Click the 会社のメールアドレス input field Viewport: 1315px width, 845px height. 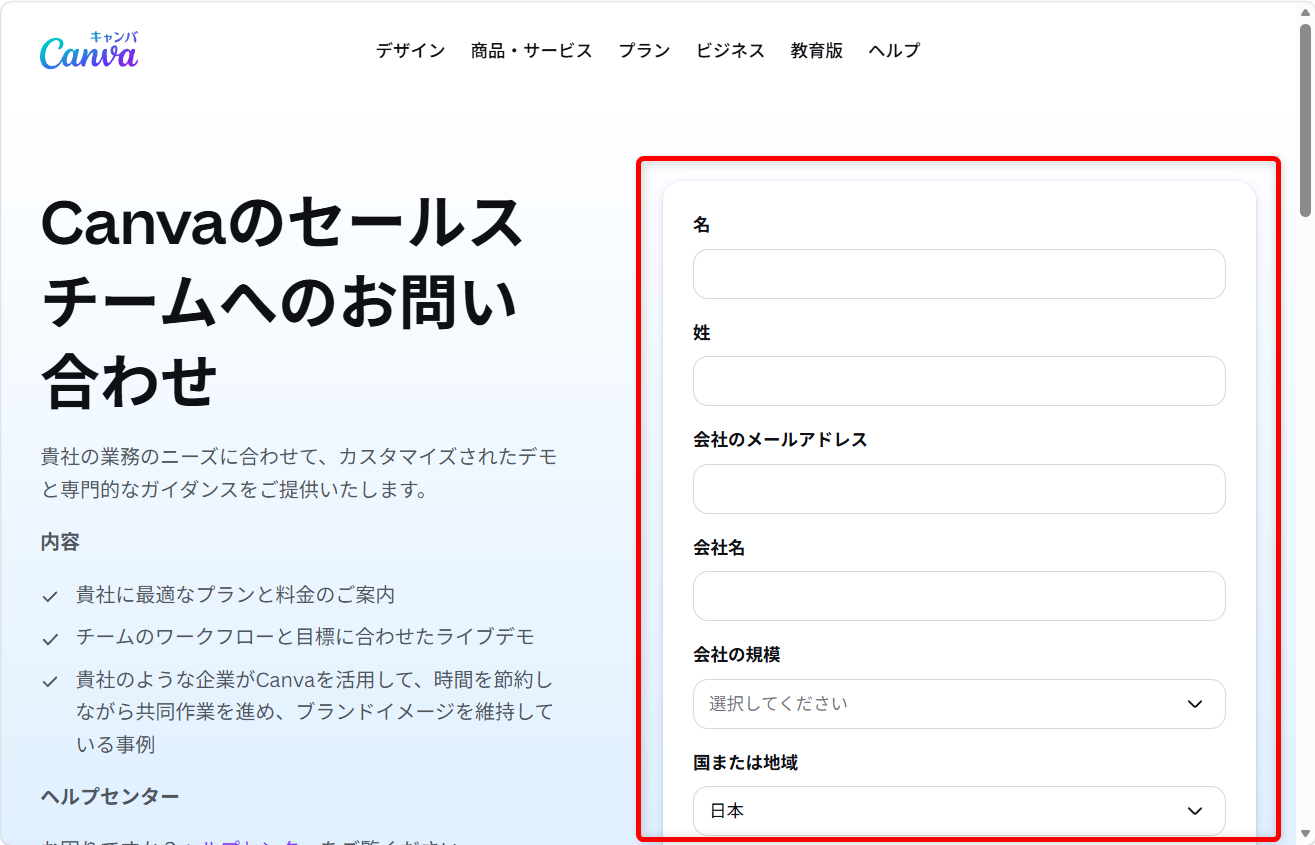[959, 489]
